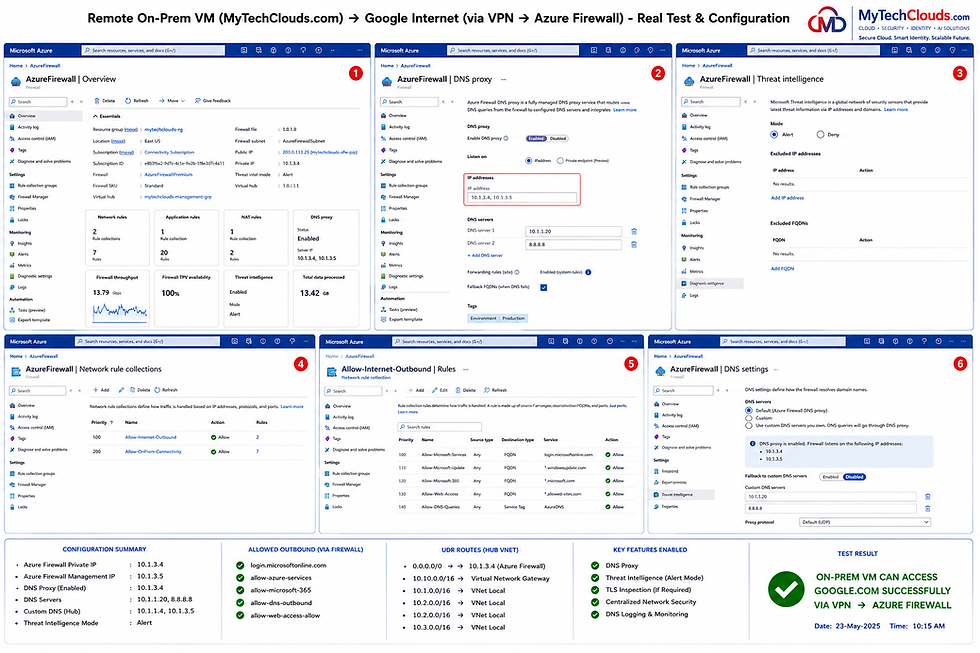Open mytechclouds-rg resource group link
Image resolution: width=980 pixels, height=653 pixels.
[x=164, y=130]
